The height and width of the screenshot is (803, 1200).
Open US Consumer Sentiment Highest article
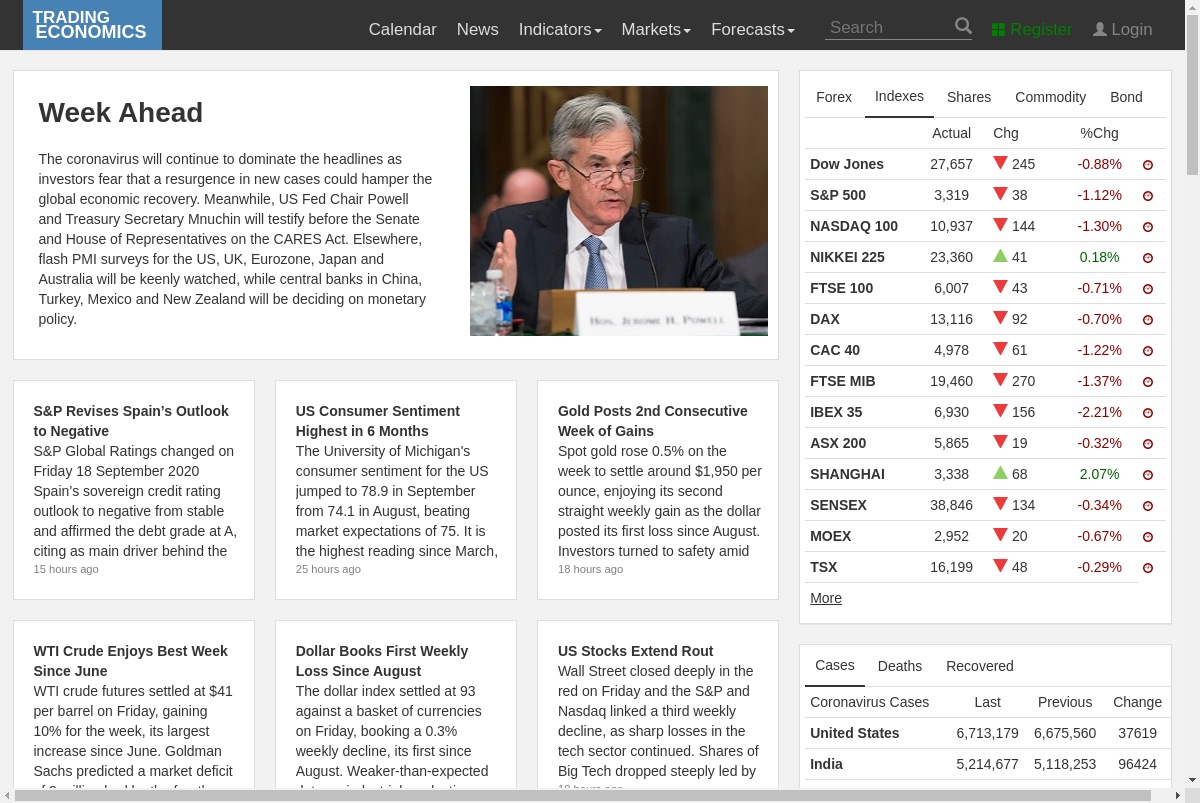click(378, 421)
